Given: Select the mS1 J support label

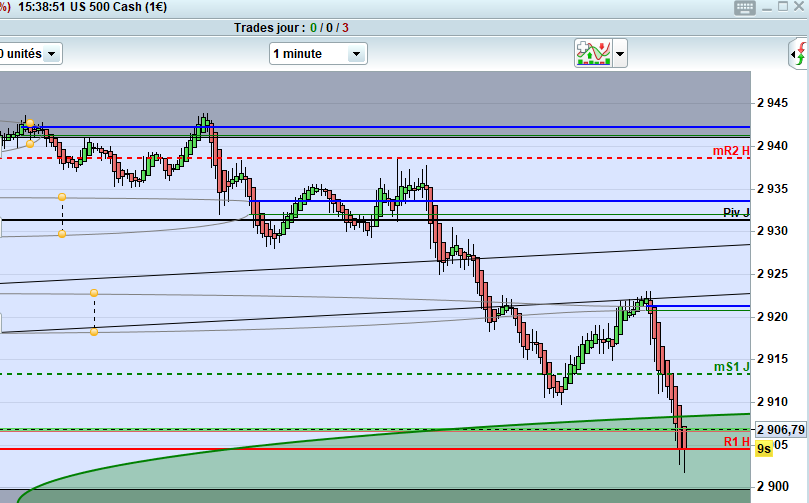Looking at the screenshot, I should click(x=731, y=367).
